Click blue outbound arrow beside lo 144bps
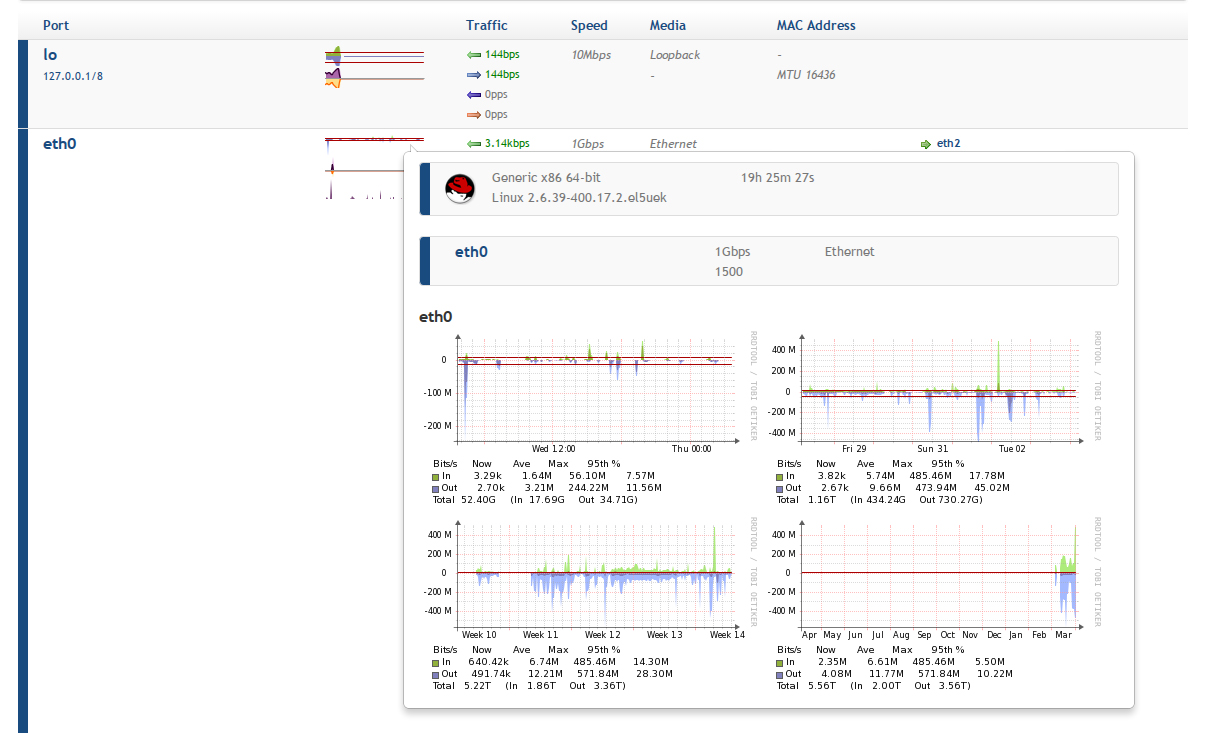This screenshot has height=733, width=1207. click(474, 75)
